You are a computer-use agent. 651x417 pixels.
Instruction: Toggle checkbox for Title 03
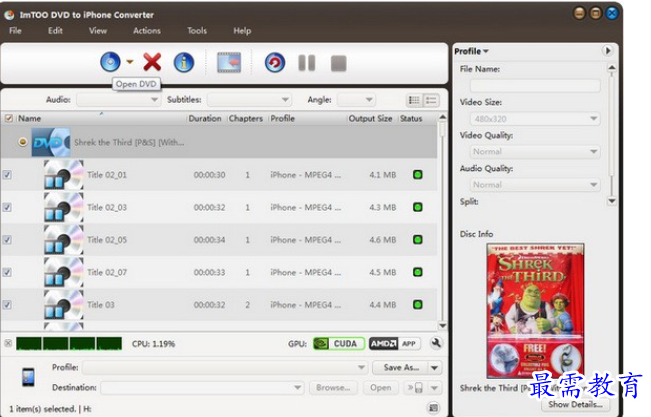7,305
